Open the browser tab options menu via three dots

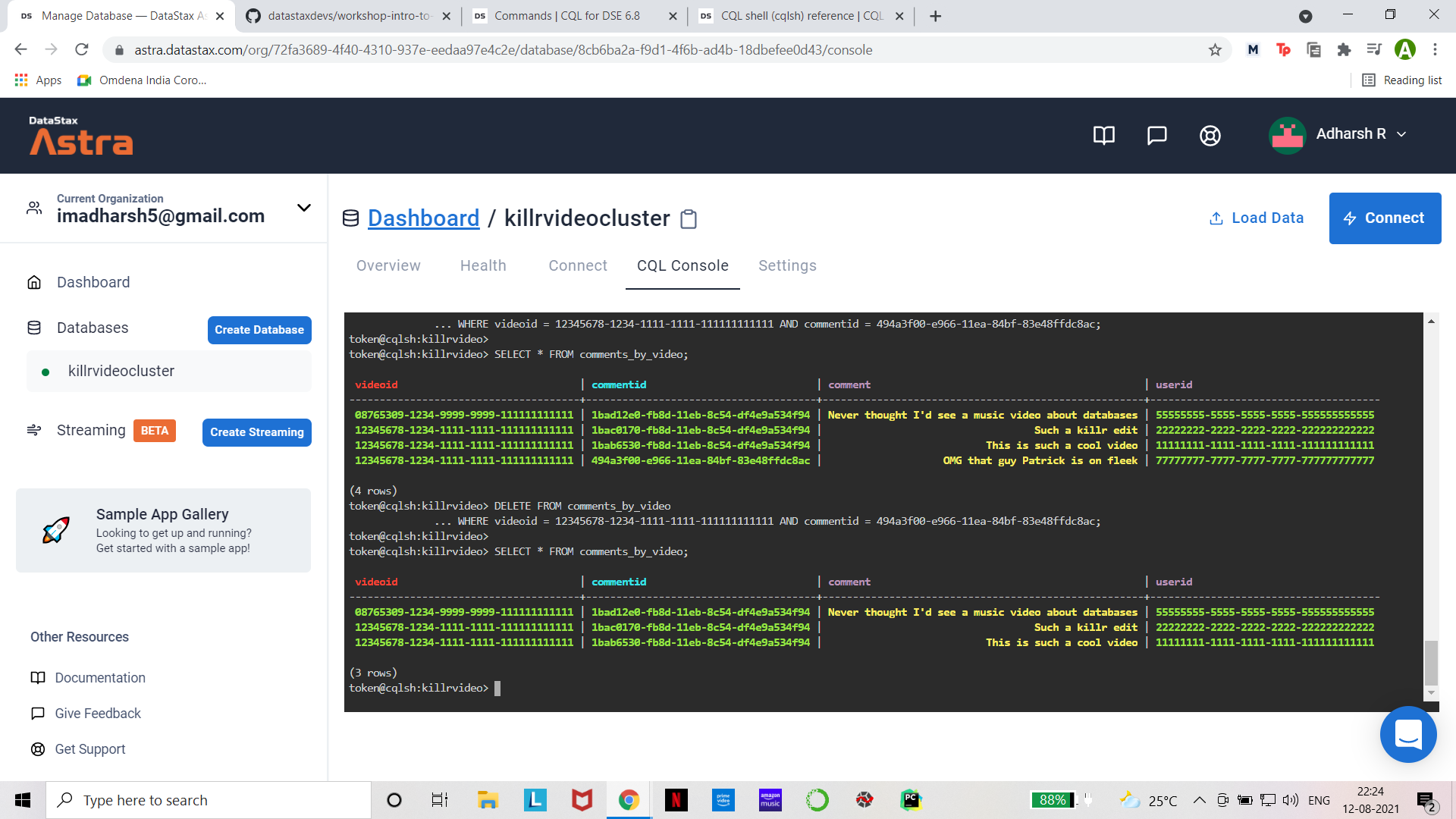(x=1436, y=49)
